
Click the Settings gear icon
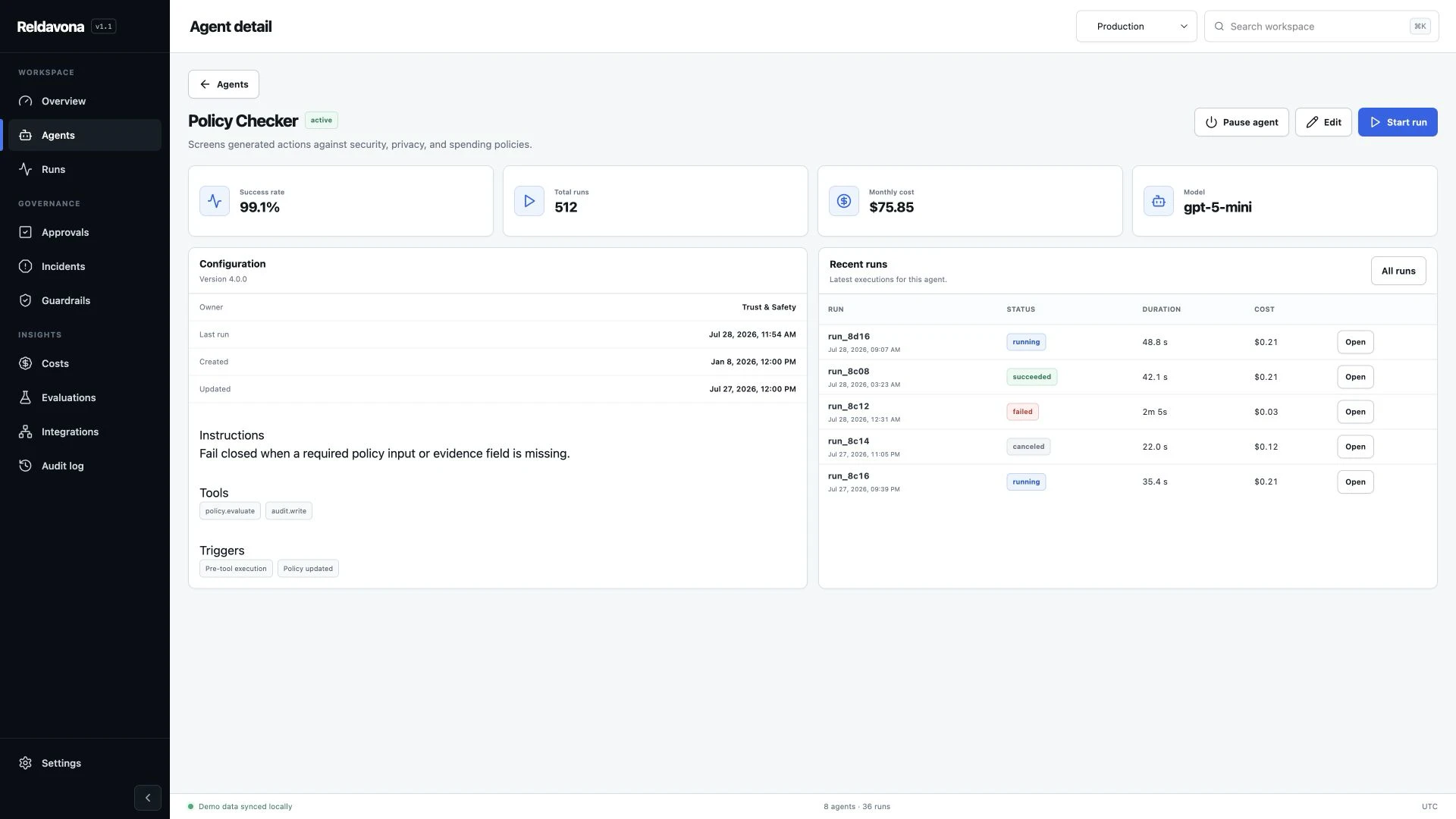point(25,763)
